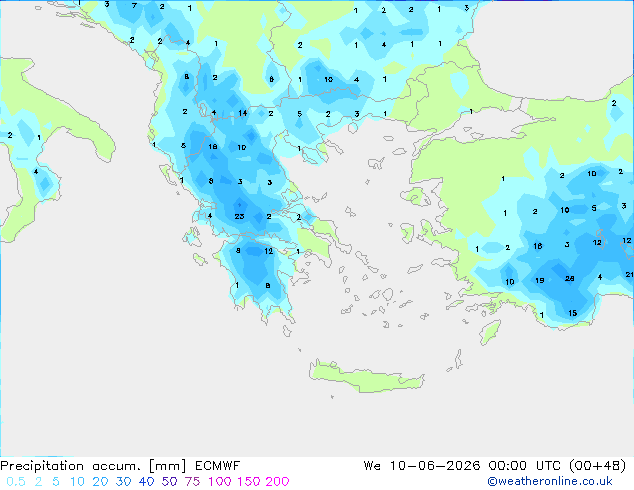Screen dimensions: 634x490
Task: Click the date "10-06-2026"
Action: pos(435,466)
